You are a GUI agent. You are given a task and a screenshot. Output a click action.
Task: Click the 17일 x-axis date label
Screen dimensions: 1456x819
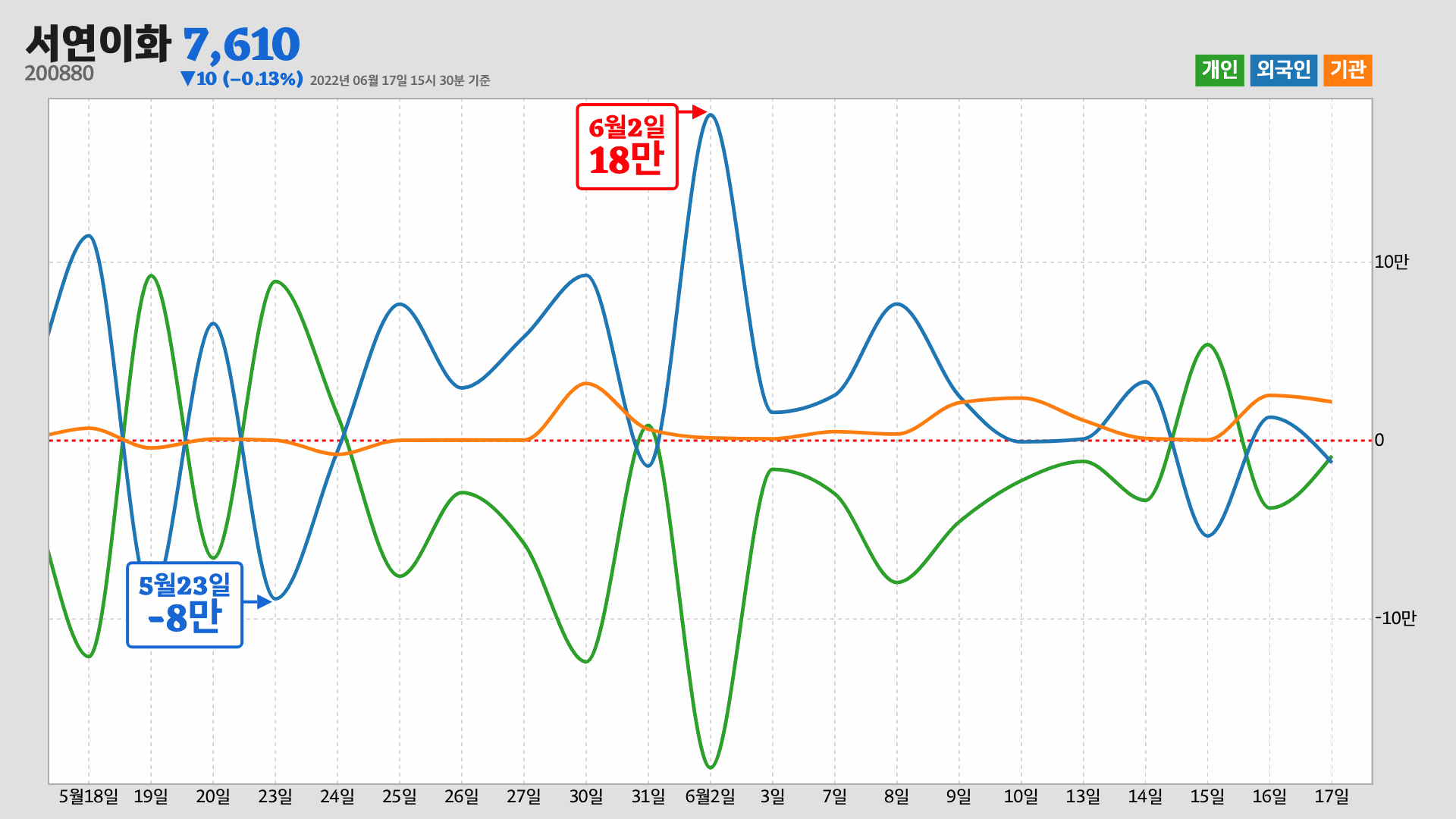1332,796
